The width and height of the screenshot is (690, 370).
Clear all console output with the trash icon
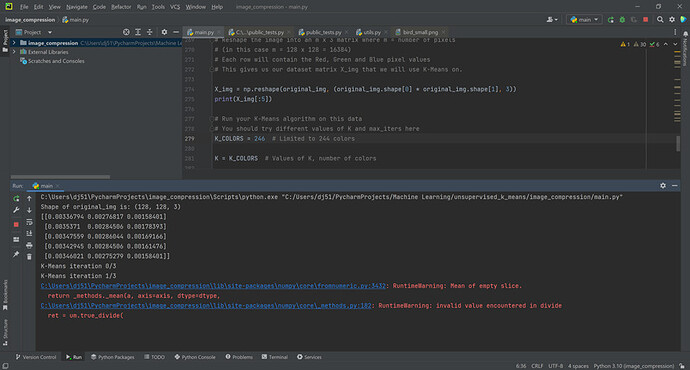[x=29, y=256]
